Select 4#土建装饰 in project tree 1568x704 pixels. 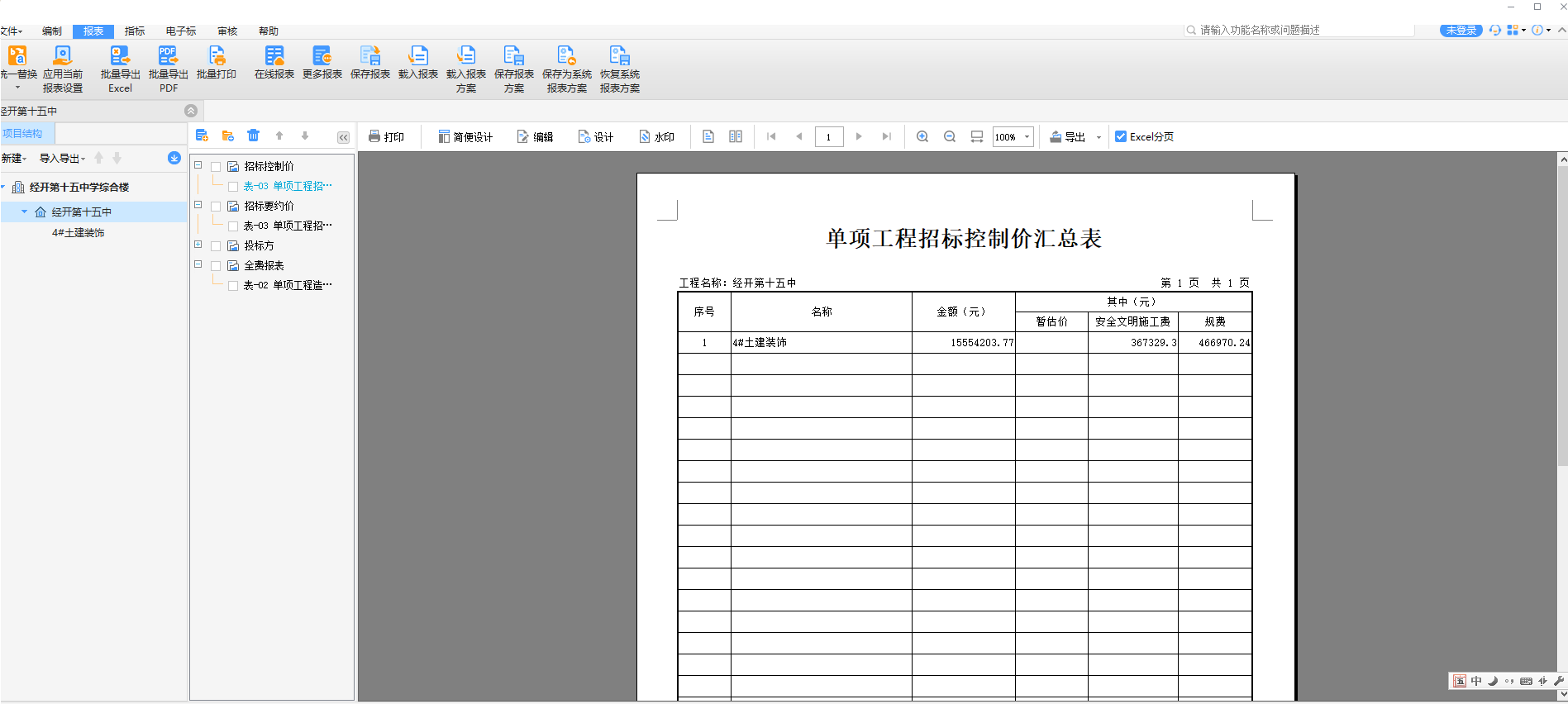point(79,233)
